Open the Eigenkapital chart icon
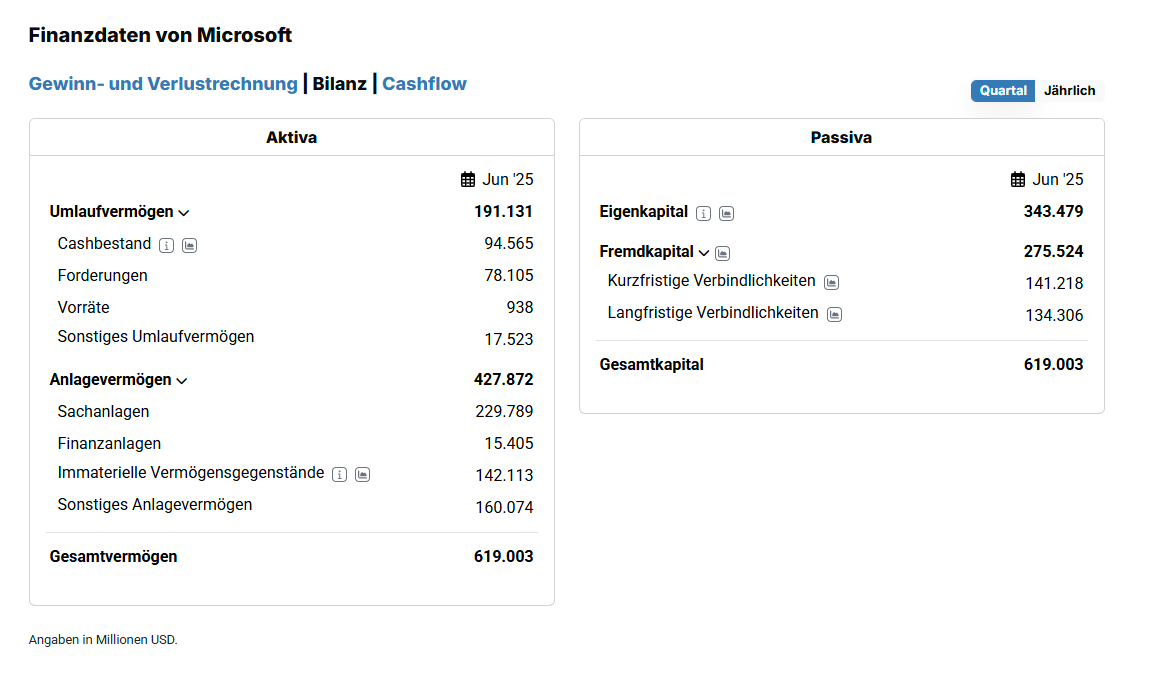Screen dimensions: 1154x673 (726, 213)
